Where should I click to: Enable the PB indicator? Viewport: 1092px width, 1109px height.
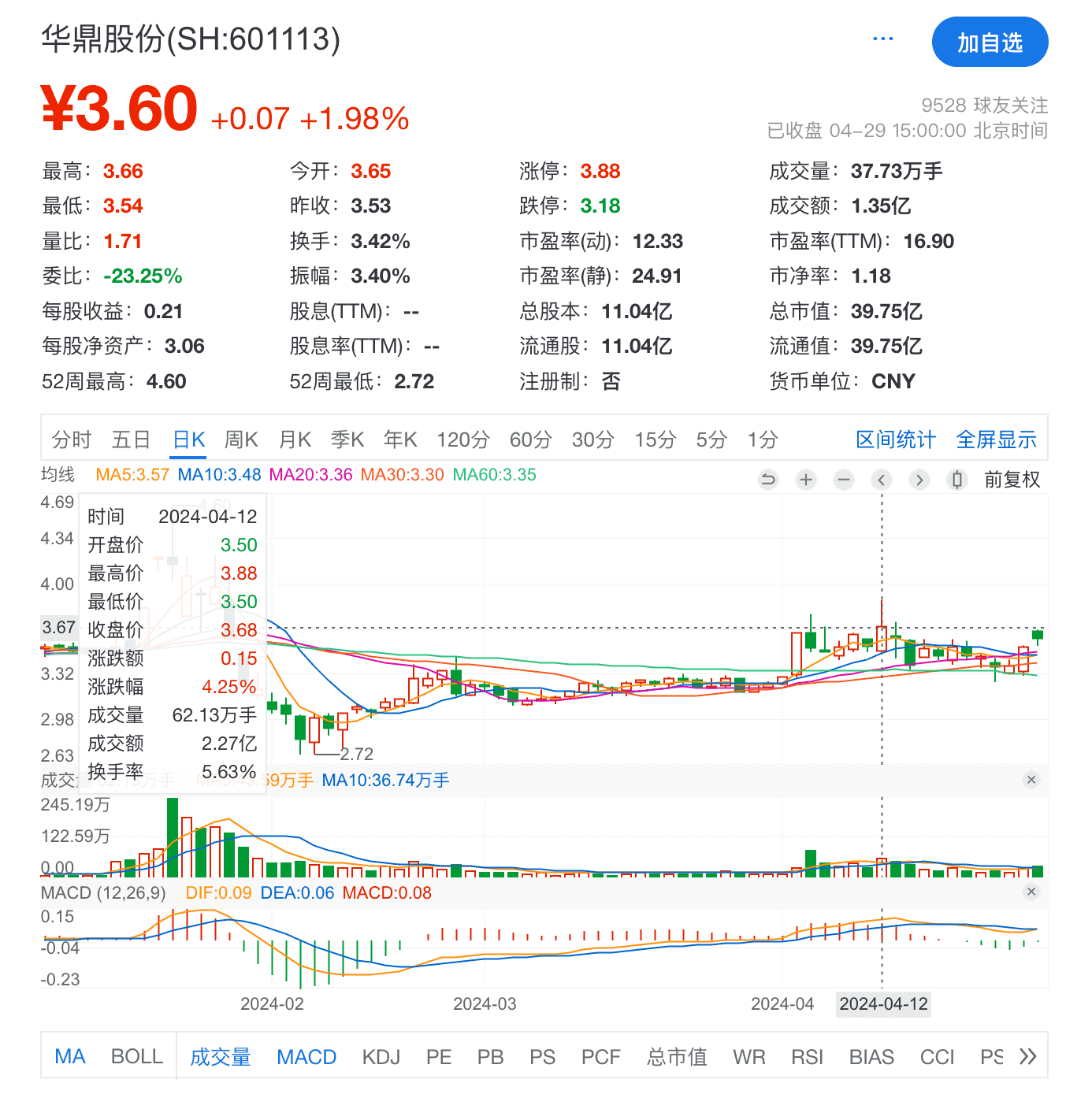(490, 1057)
